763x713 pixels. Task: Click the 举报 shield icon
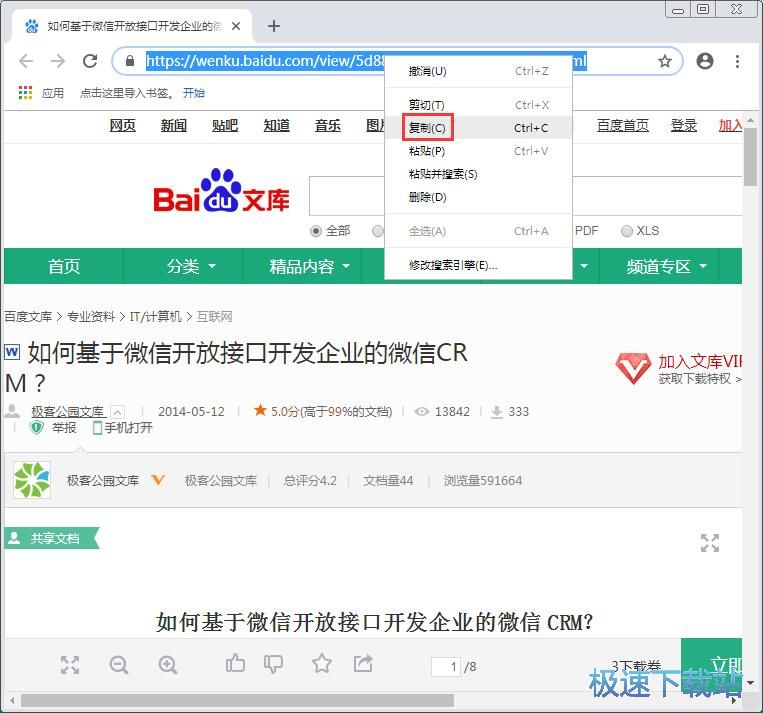36,428
